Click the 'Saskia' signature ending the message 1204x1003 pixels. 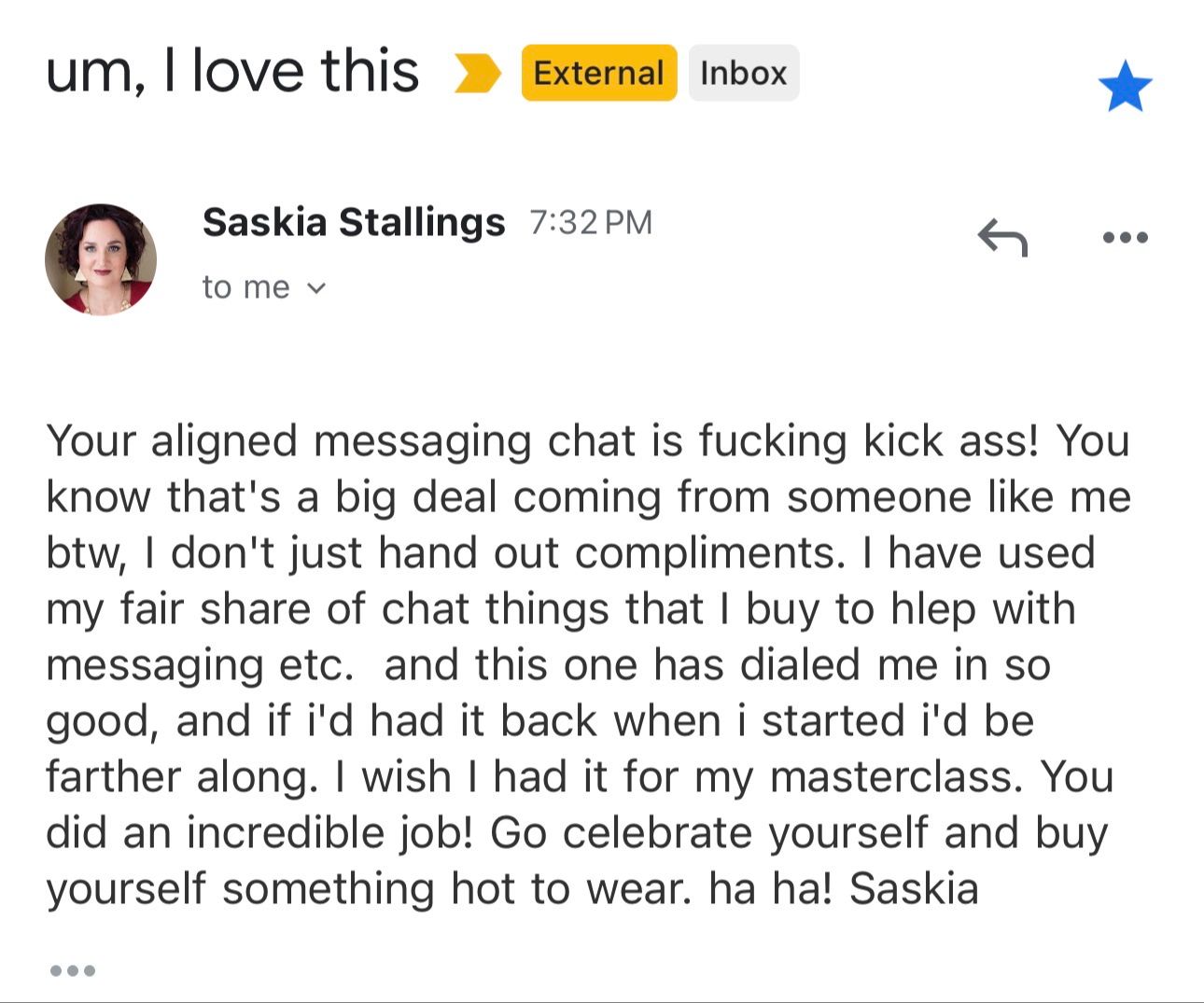[914, 888]
